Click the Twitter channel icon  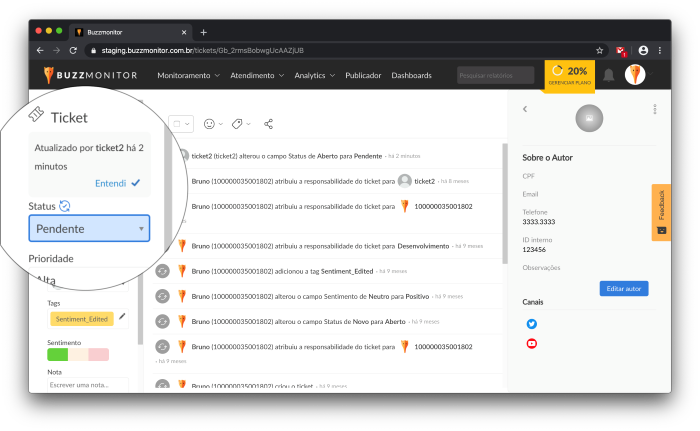532,324
